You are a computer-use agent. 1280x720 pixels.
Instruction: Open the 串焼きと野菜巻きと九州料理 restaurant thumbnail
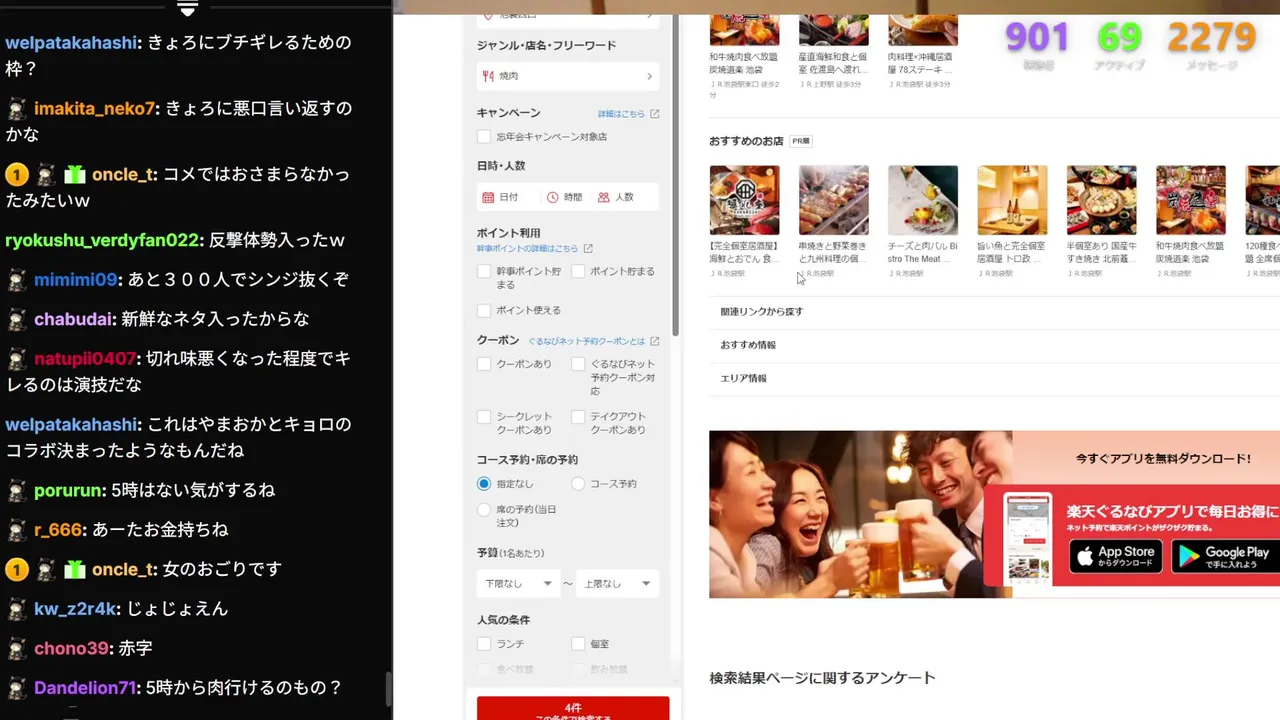tap(833, 200)
